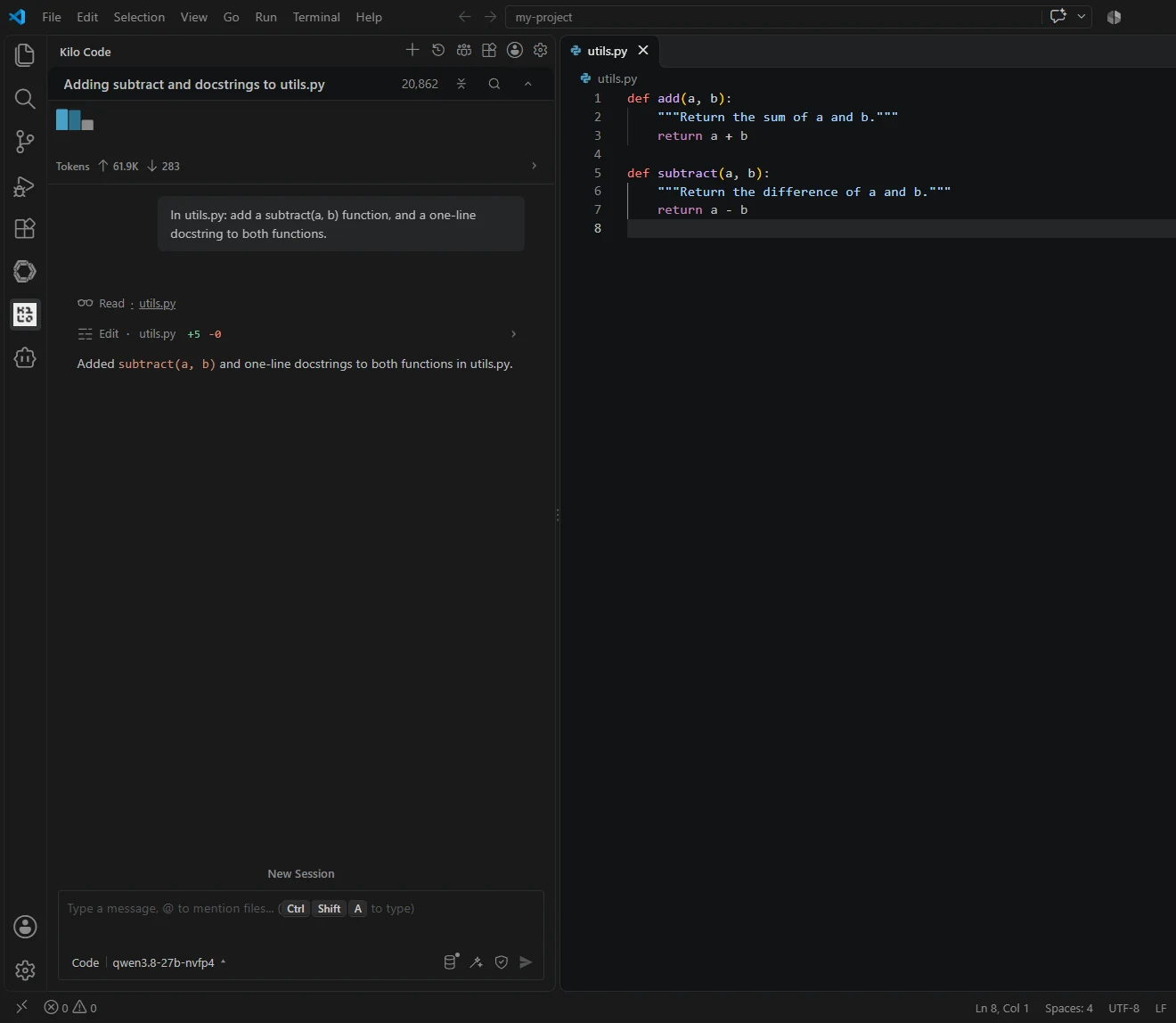1176x1023 pixels.
Task: Click the my-project command center search box
Action: click(x=773, y=17)
